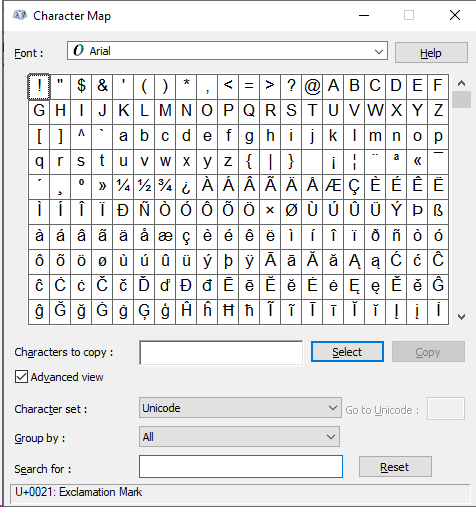Select the dollar sign character cell
This screenshot has height=507, width=476.
(81, 86)
